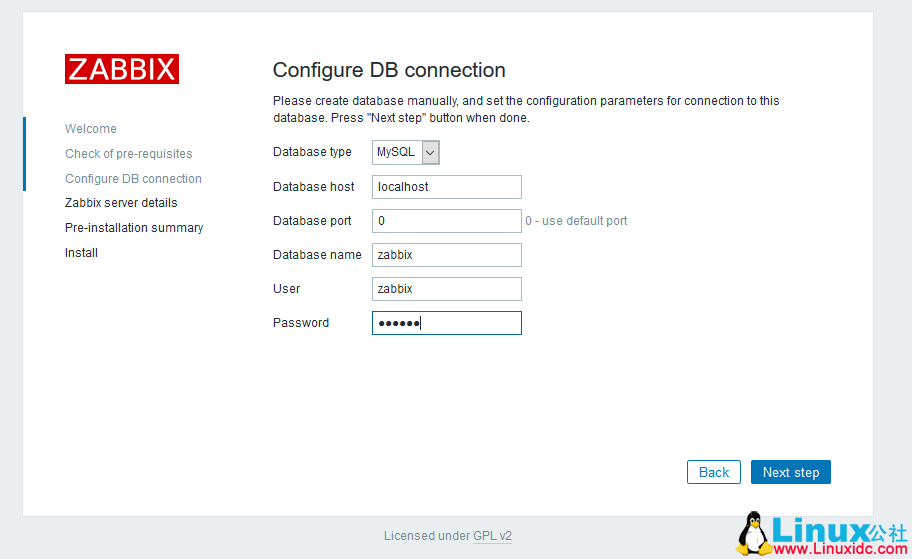This screenshot has width=912, height=559.
Task: Click the ZABBIX logo
Action: click(122, 69)
